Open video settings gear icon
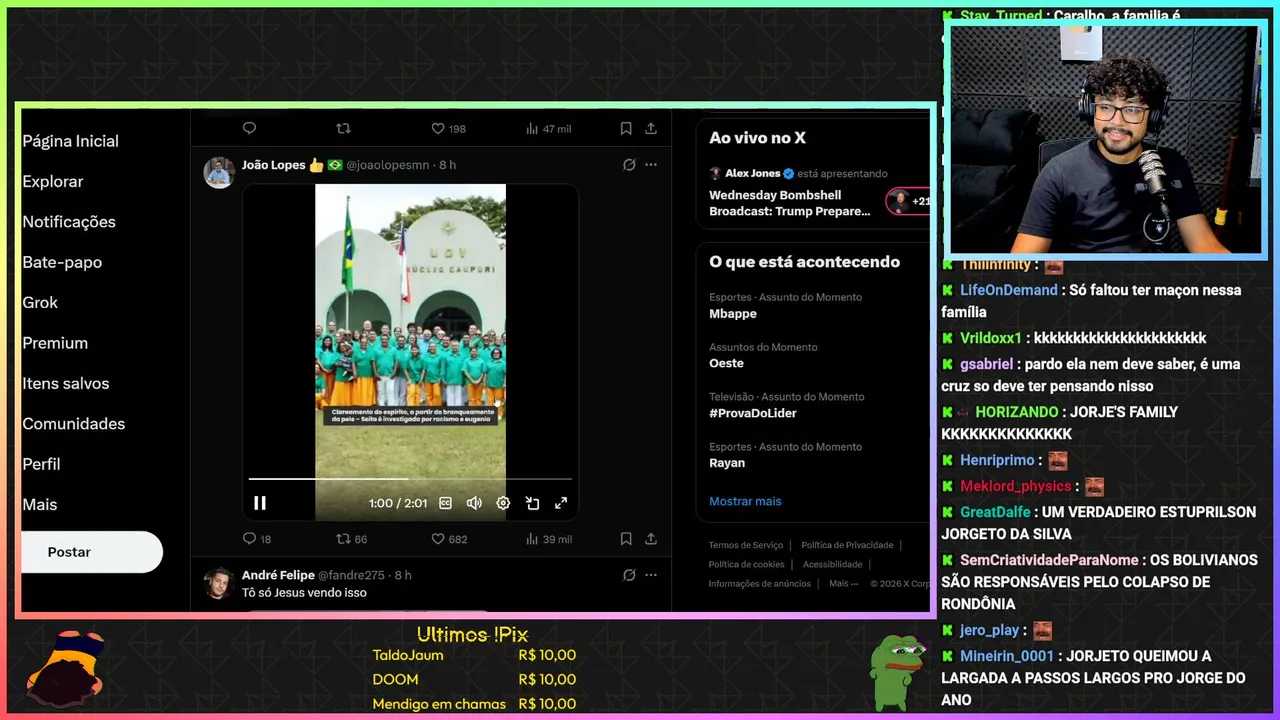 503,503
